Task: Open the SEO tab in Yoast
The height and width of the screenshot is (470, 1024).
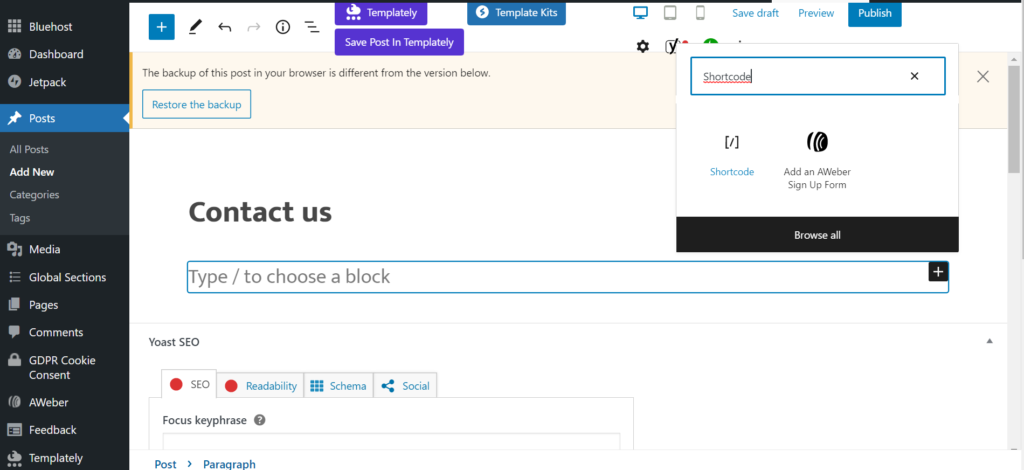Action: pyautogui.click(x=189, y=384)
